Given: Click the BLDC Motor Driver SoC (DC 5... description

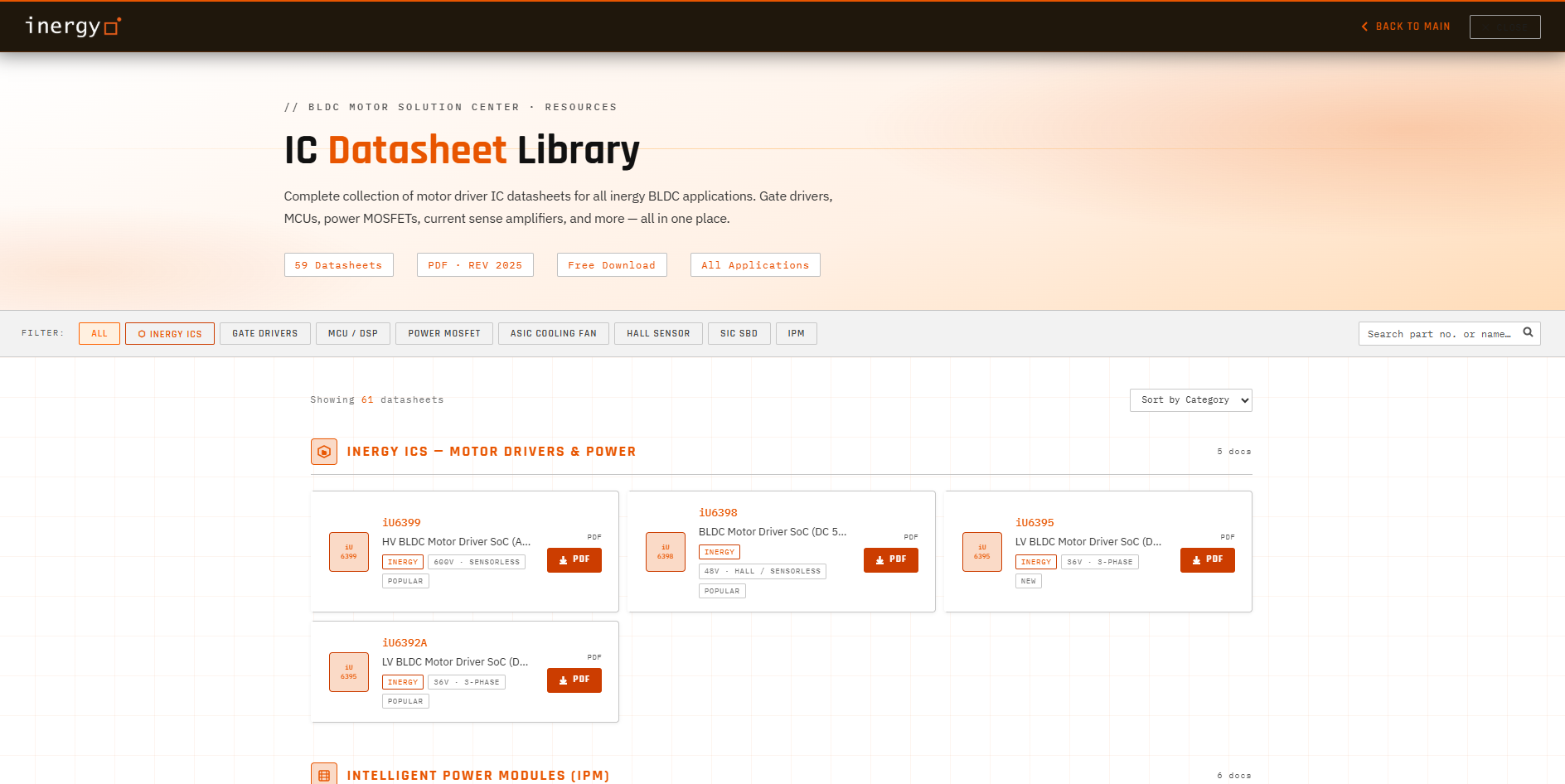Looking at the screenshot, I should tap(773, 532).
